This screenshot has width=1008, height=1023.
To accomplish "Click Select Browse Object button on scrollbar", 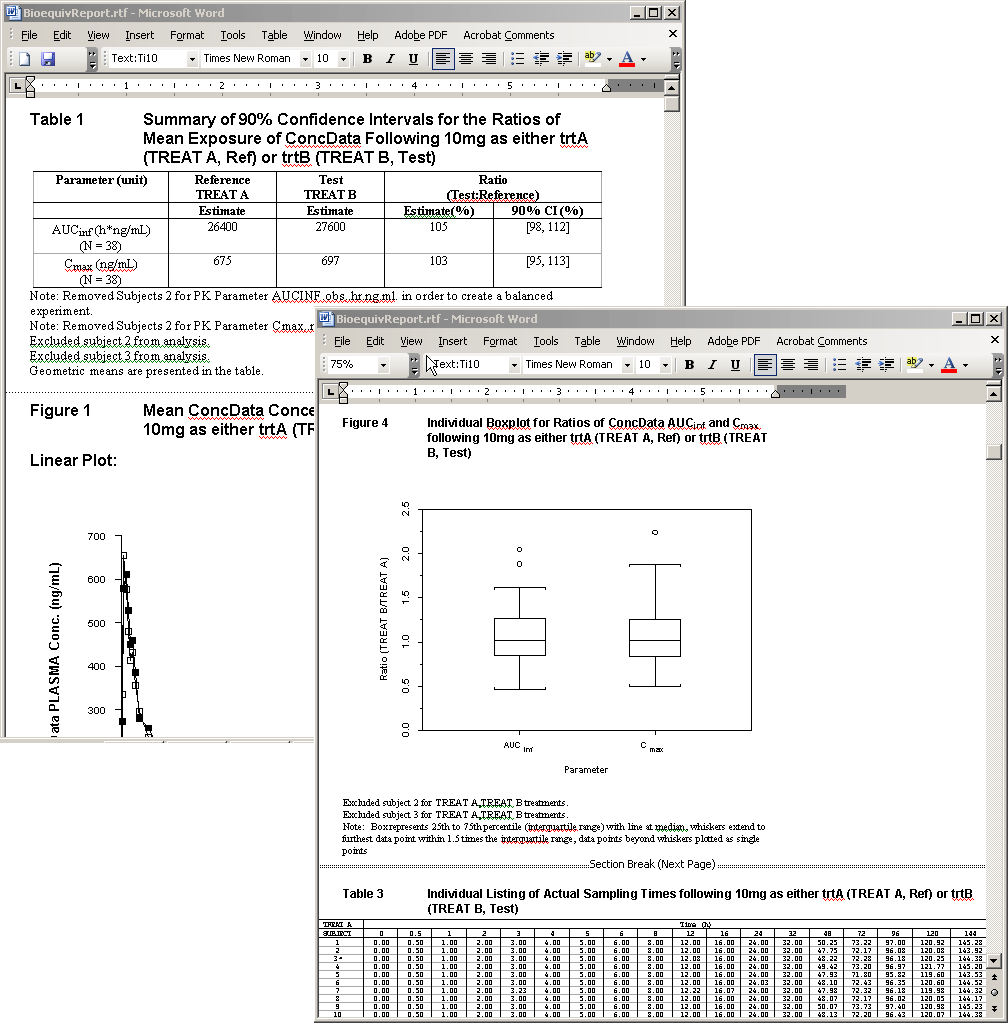I will point(993,991).
